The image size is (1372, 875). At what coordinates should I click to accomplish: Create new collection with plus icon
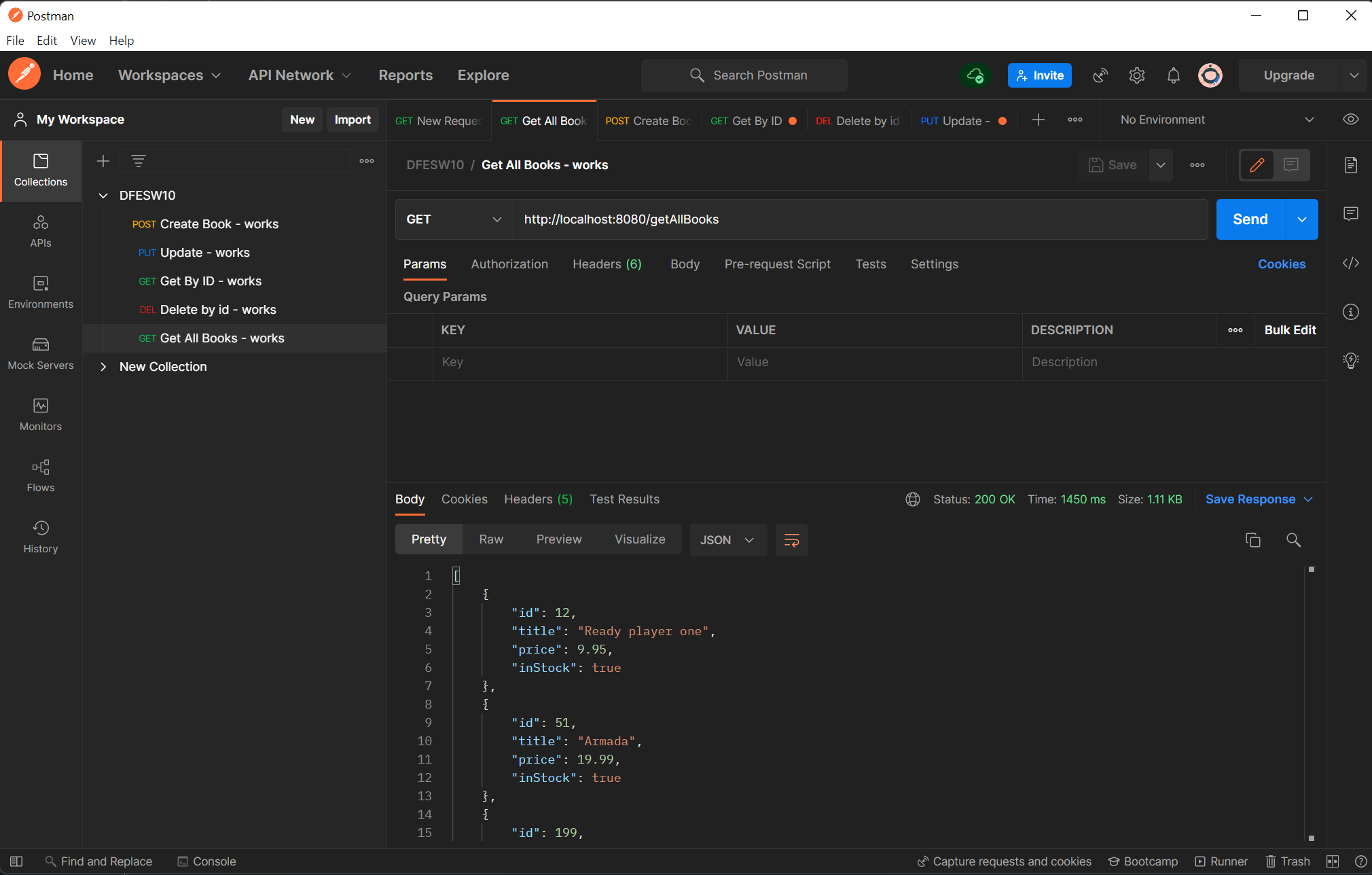tap(103, 161)
